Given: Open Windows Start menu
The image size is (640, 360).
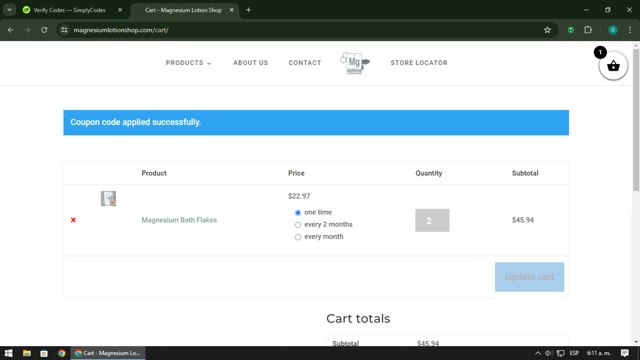Looking at the screenshot, I should (x=9, y=353).
